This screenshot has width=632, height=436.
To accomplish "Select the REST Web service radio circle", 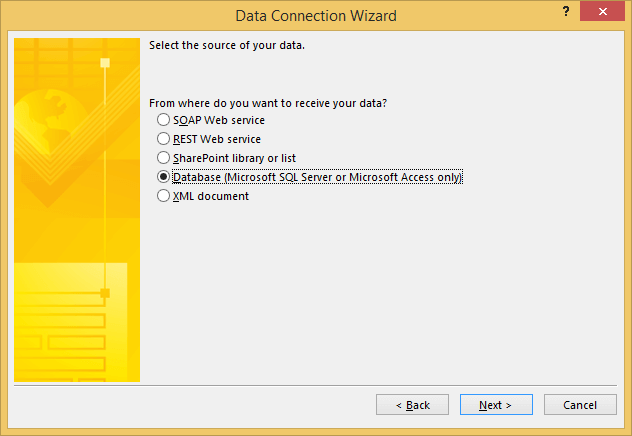I will [x=164, y=139].
